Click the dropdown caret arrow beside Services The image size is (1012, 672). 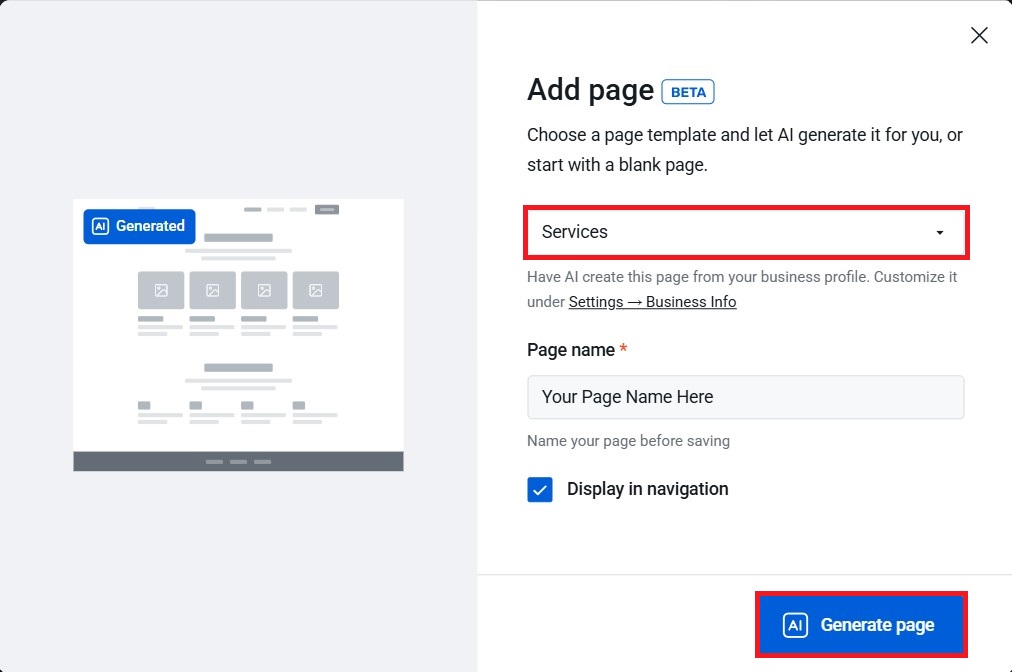pyautogui.click(x=939, y=233)
